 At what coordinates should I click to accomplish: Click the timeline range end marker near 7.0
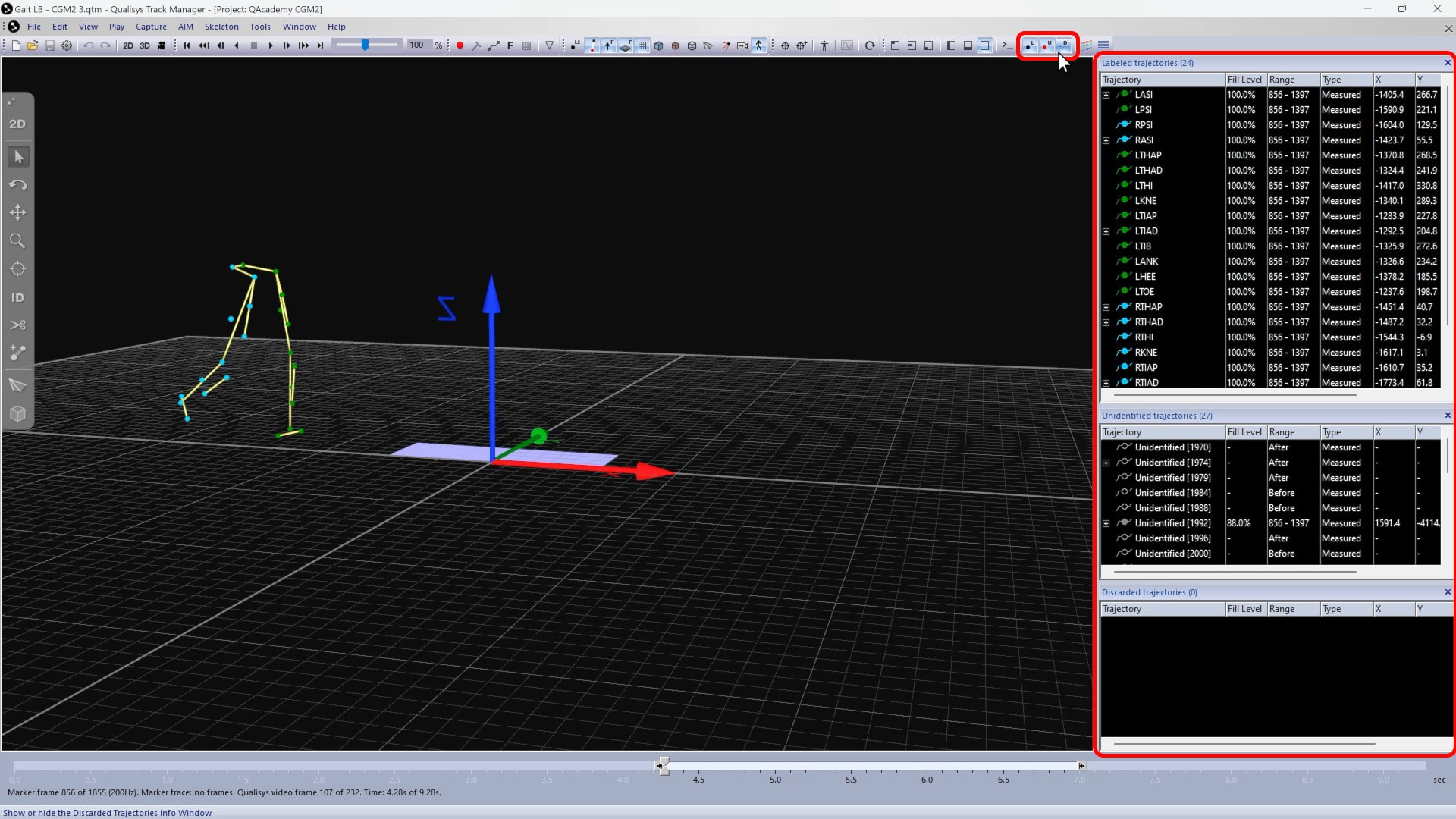point(1081,766)
